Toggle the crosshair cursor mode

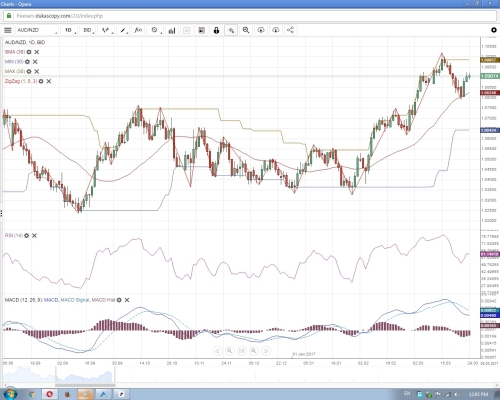231,30
